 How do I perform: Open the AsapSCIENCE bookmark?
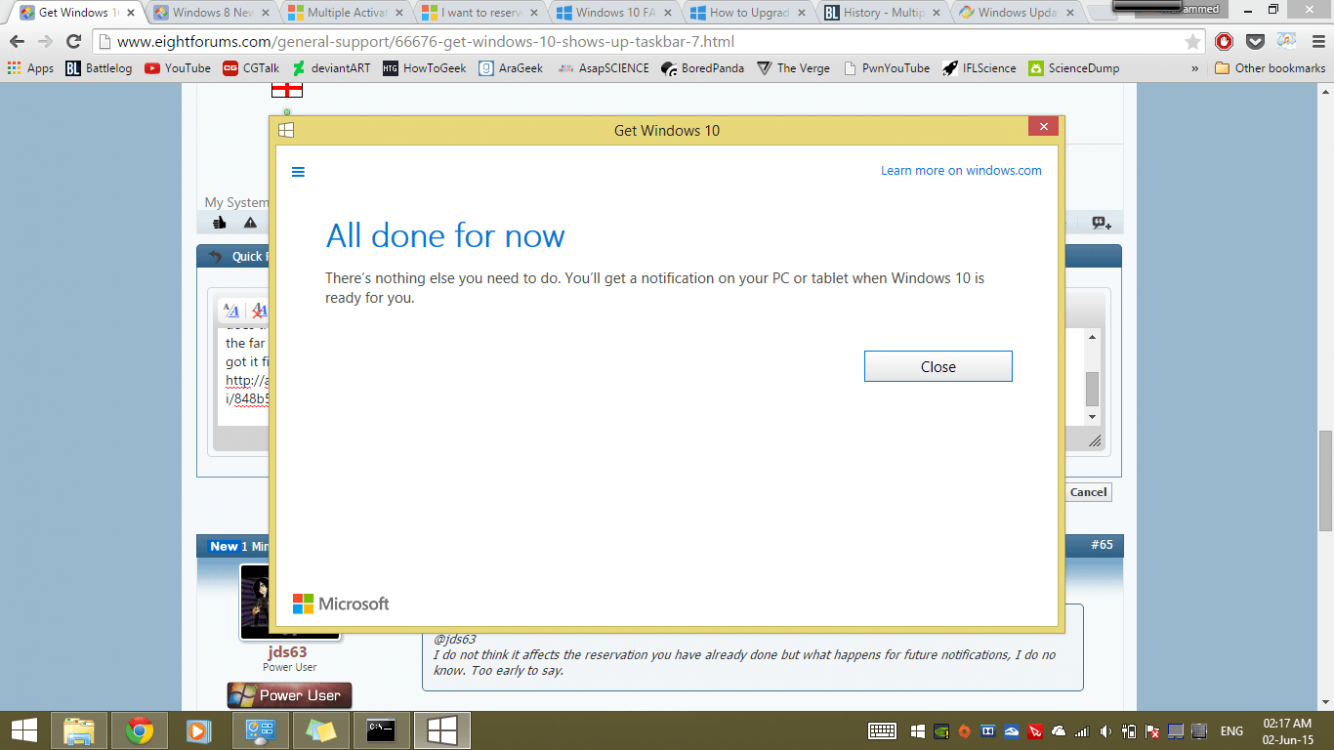(602, 68)
